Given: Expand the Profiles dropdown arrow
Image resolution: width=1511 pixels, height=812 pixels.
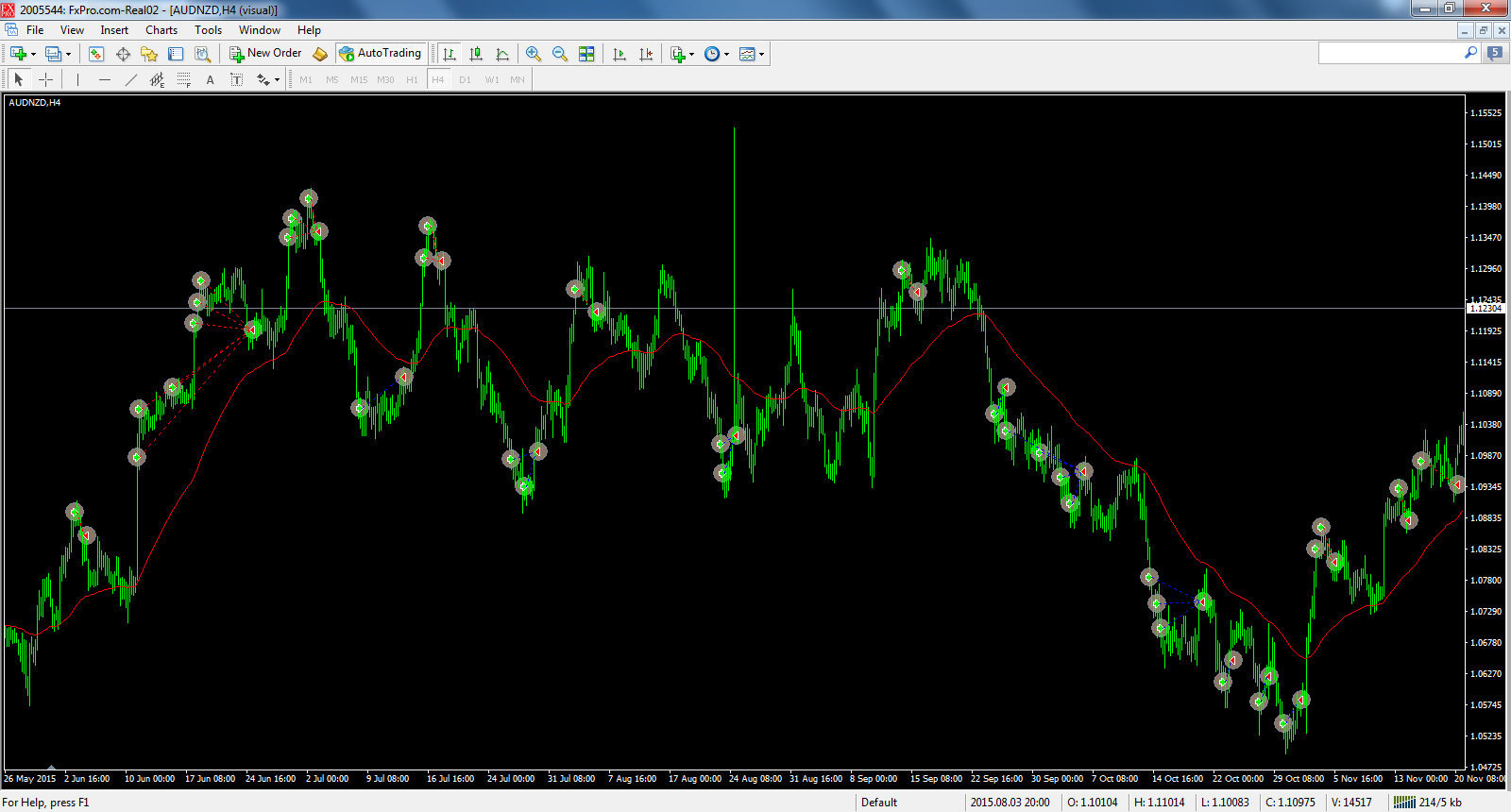Looking at the screenshot, I should (x=68, y=54).
